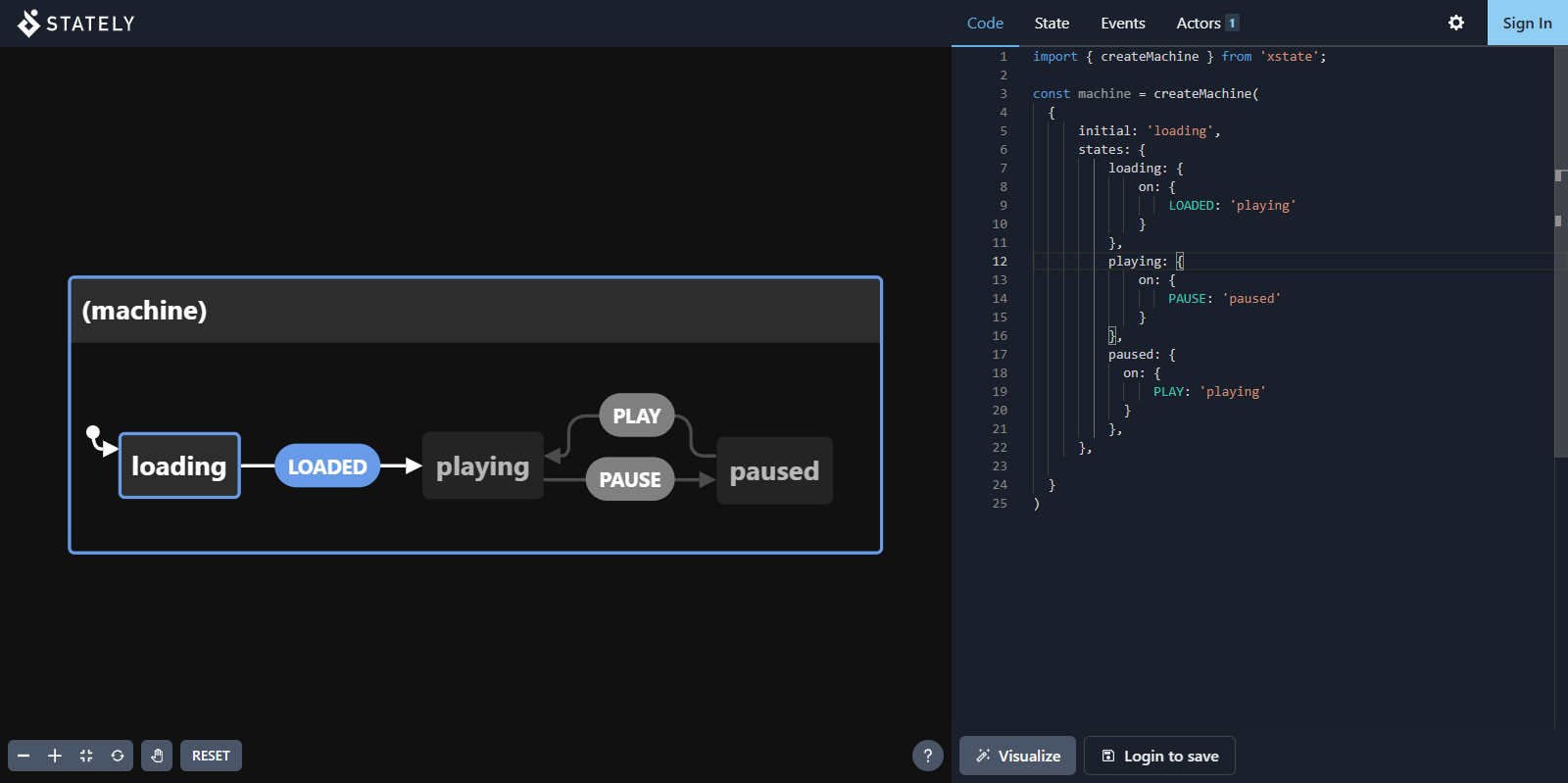This screenshot has height=783, width=1568.
Task: Click code line 1 import statement
Action: (1179, 57)
